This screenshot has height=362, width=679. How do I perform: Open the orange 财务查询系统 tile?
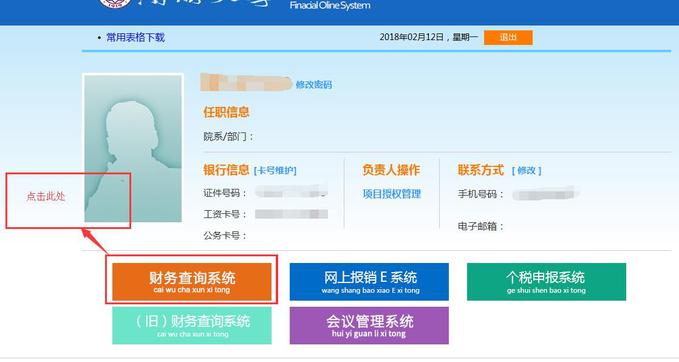click(192, 281)
